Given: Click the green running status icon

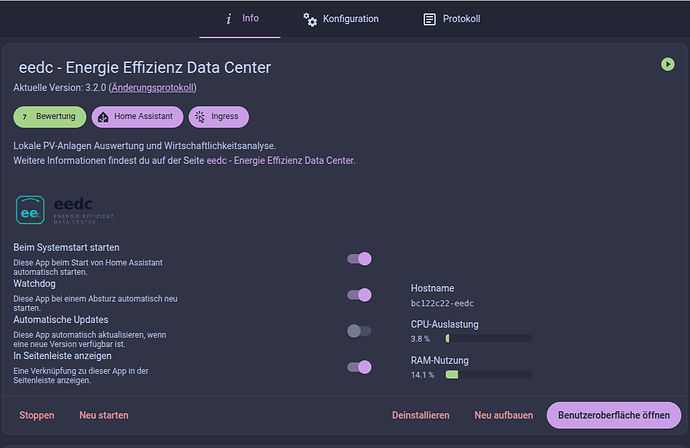Looking at the screenshot, I should pyautogui.click(x=668, y=64).
